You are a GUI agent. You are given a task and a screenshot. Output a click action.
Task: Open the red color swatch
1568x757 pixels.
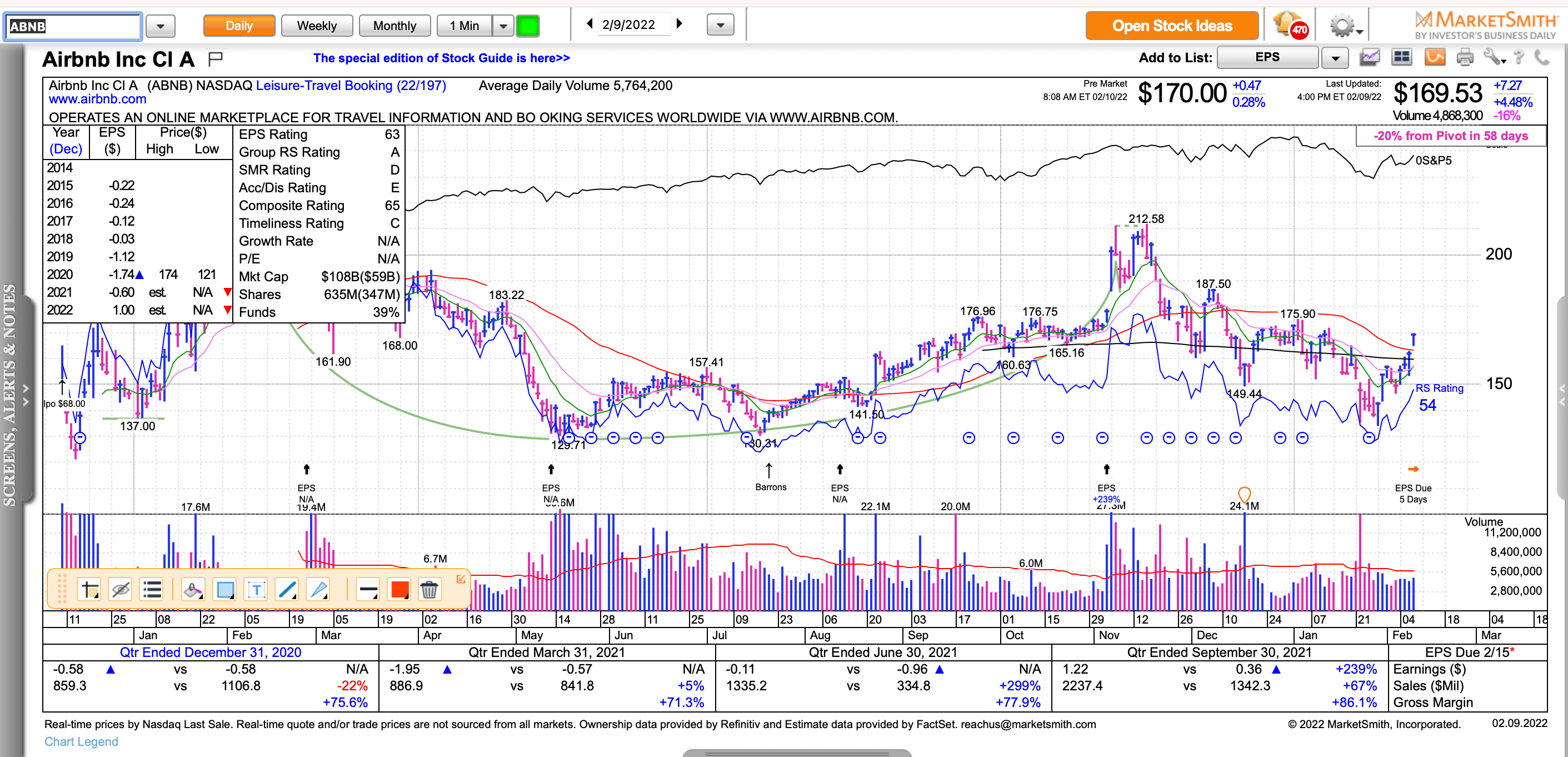pyautogui.click(x=400, y=590)
